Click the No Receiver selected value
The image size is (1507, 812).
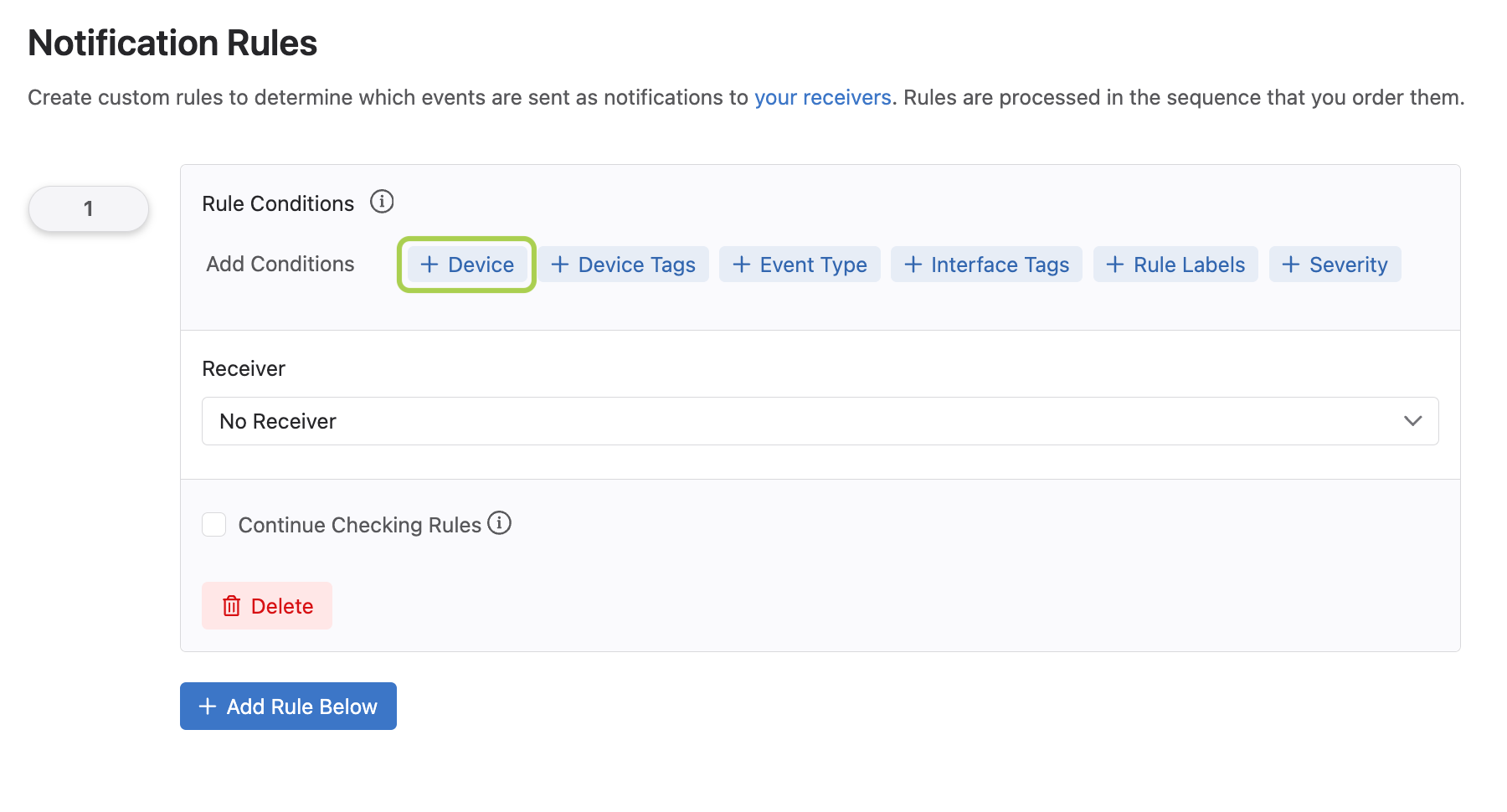coord(278,421)
